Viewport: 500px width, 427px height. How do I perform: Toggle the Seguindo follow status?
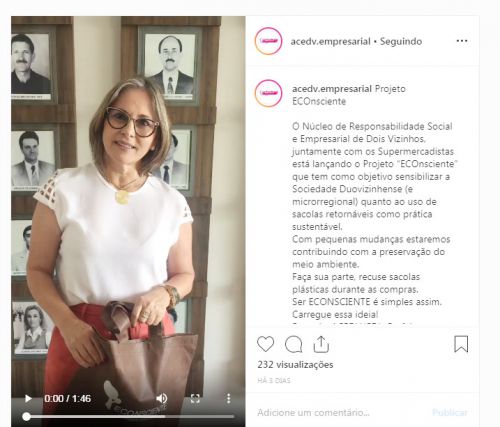coord(401,41)
